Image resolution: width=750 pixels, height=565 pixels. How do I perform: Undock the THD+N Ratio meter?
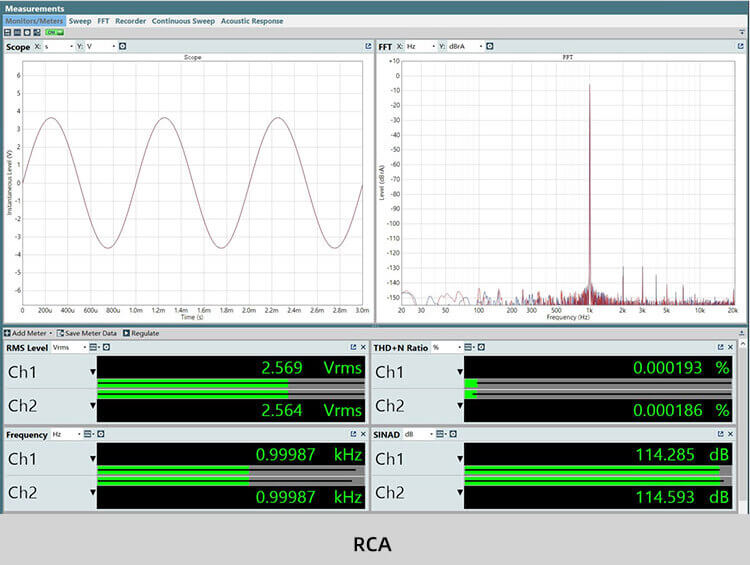pos(719,347)
